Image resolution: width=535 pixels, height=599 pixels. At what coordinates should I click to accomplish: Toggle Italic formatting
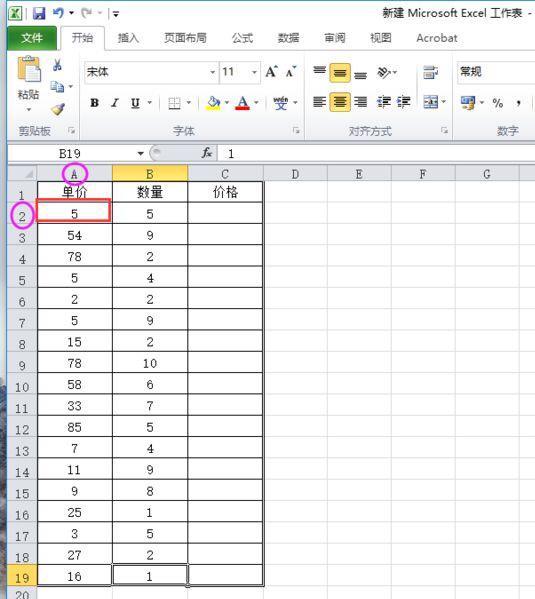115,102
